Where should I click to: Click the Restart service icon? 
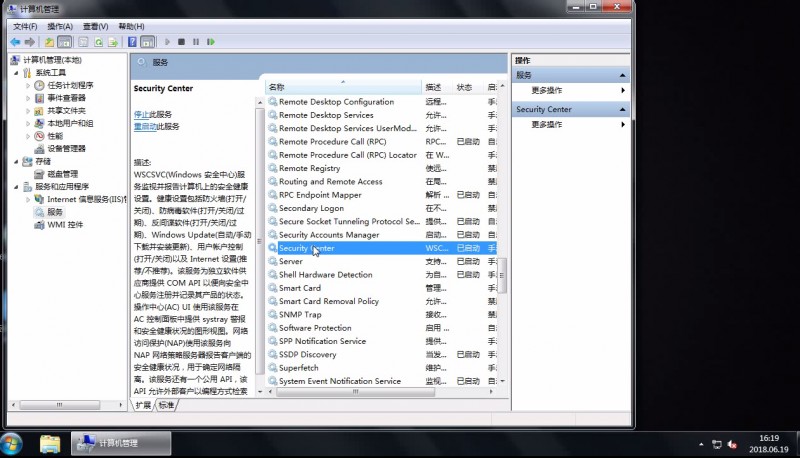click(211, 42)
